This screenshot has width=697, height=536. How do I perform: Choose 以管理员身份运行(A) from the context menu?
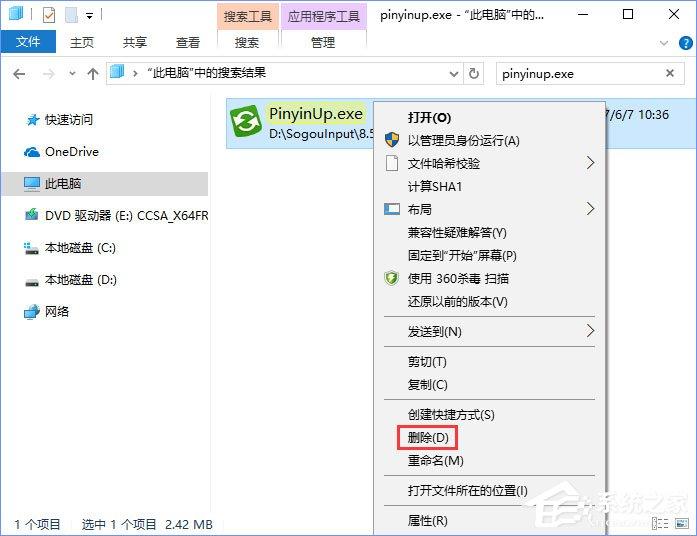[x=489, y=140]
